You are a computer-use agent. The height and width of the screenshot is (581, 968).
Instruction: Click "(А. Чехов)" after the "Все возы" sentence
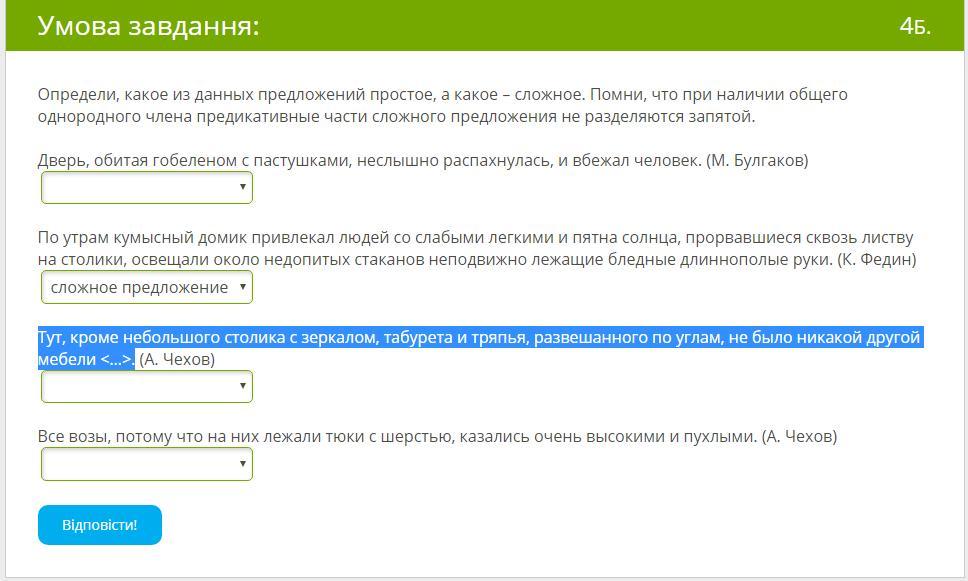pos(799,436)
